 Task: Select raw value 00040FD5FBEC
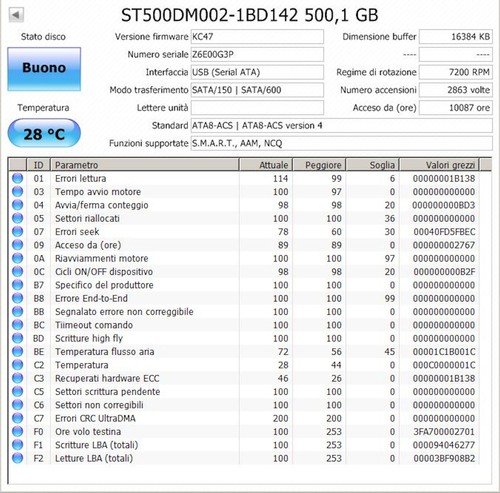[x=444, y=232]
